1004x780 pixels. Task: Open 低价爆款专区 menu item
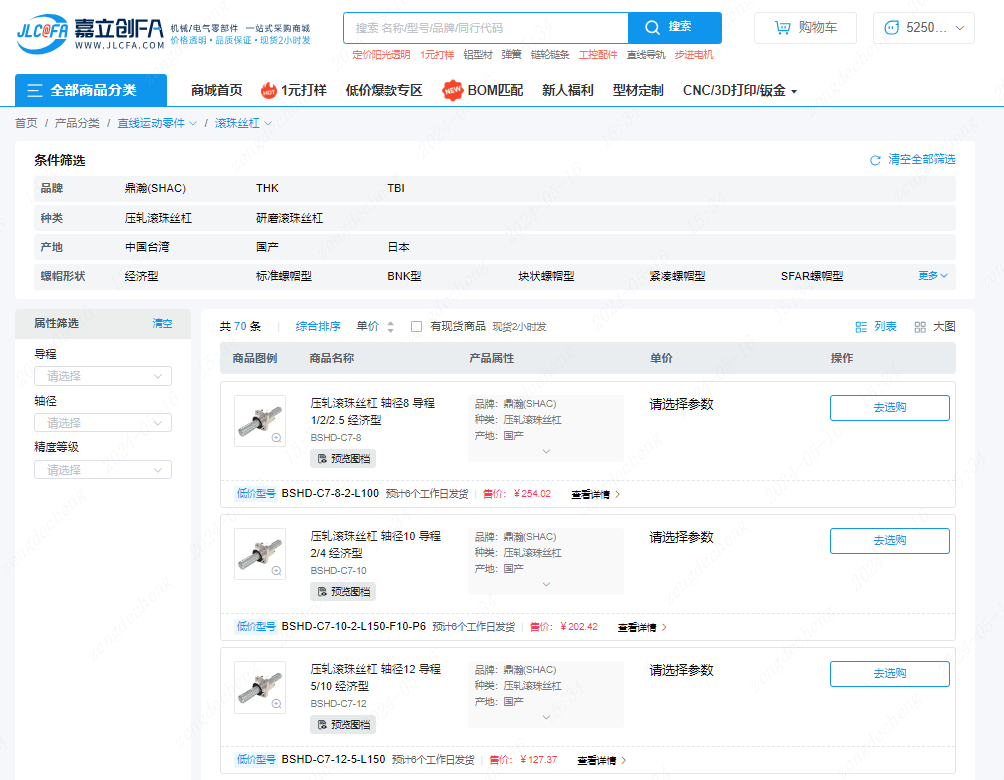384,90
